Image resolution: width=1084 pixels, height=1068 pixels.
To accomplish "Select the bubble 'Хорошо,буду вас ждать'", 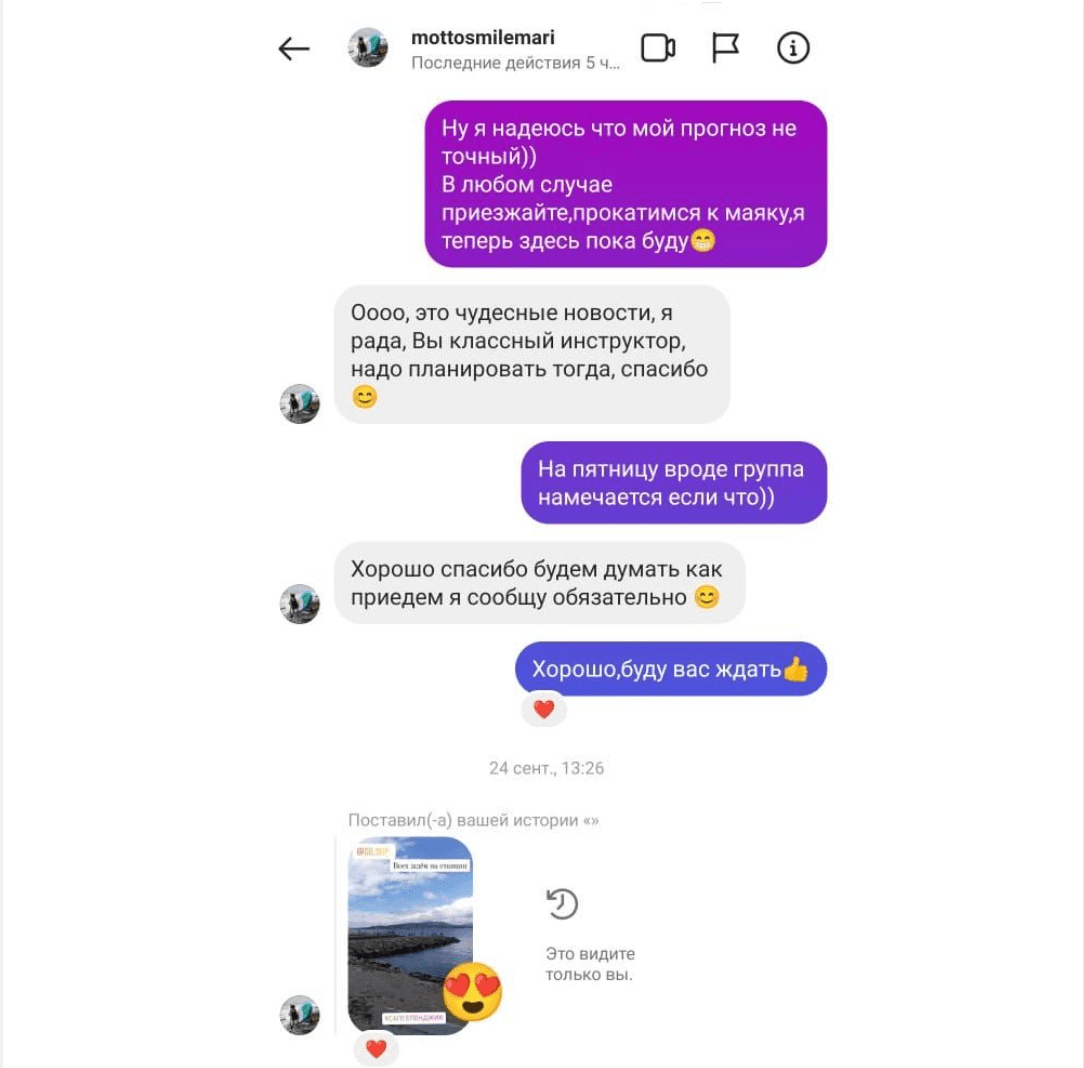I will pos(671,668).
